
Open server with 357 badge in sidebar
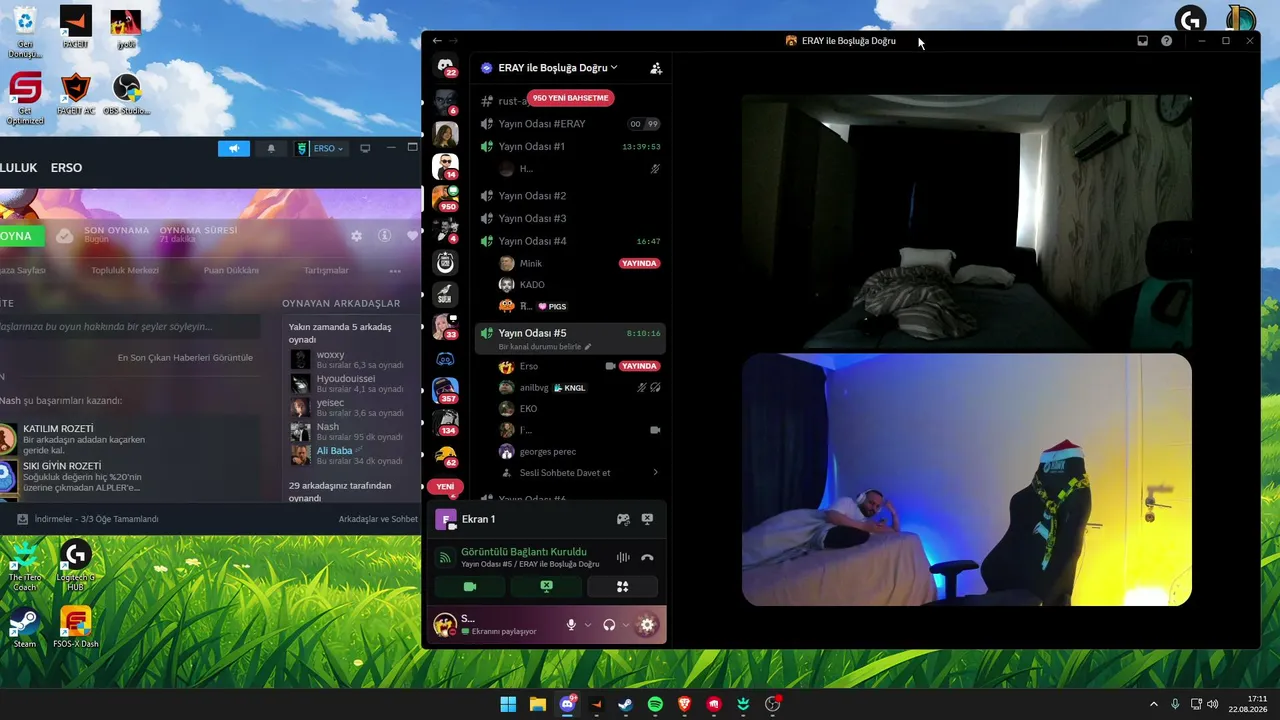pyautogui.click(x=445, y=390)
